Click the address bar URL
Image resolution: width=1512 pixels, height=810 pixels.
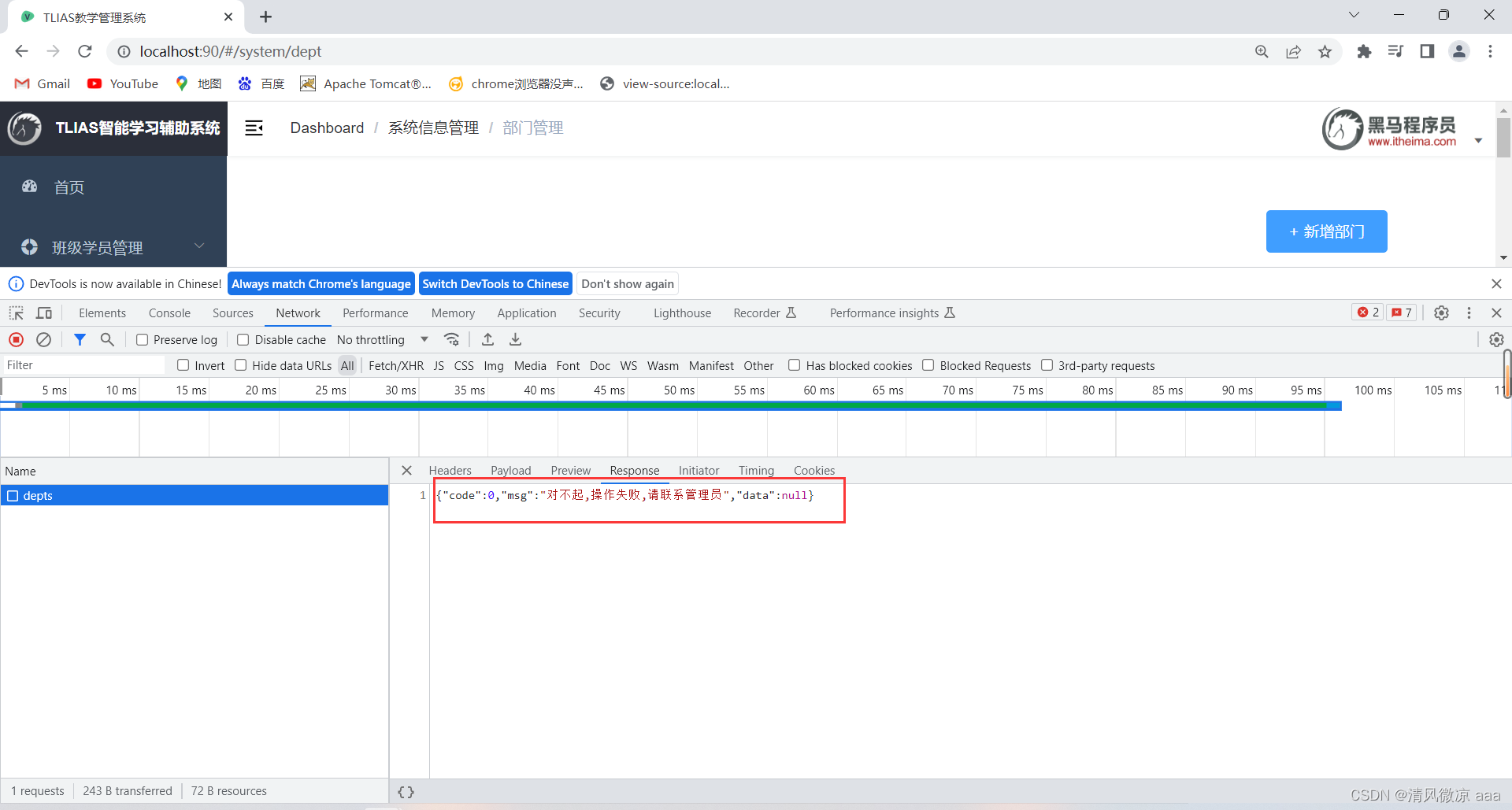pyautogui.click(x=230, y=51)
